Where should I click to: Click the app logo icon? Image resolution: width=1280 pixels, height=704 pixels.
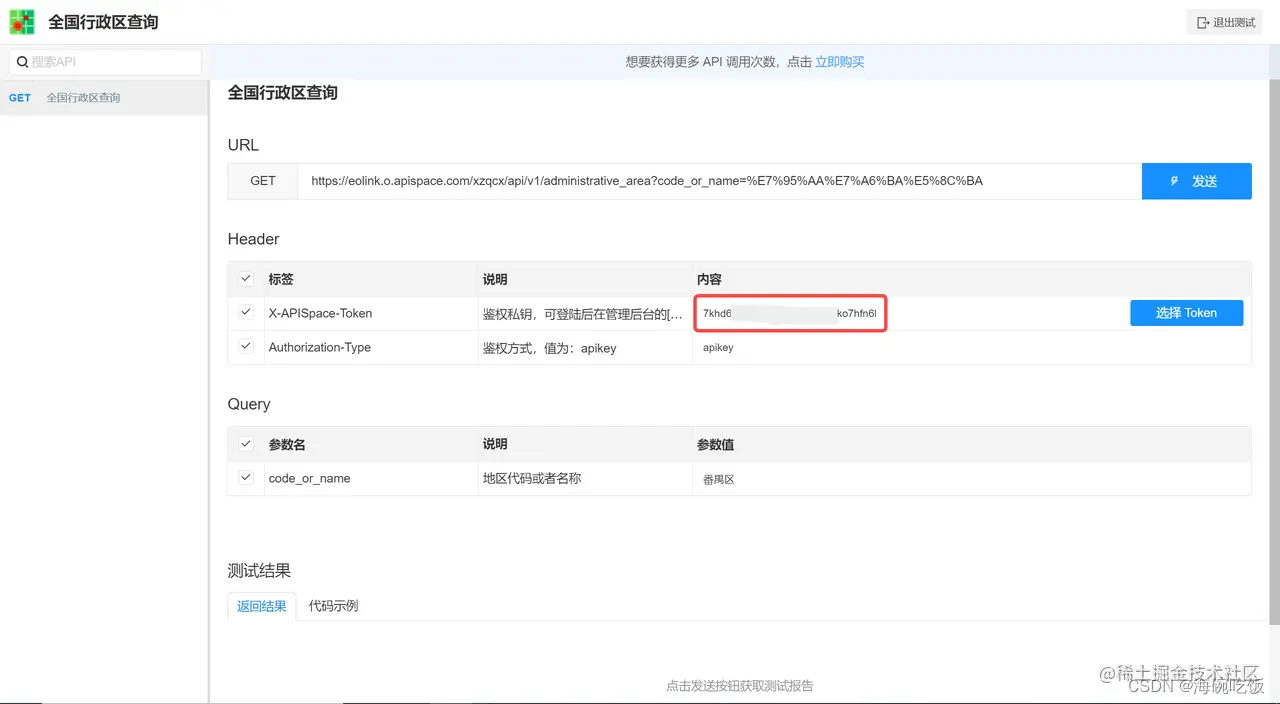[x=22, y=21]
